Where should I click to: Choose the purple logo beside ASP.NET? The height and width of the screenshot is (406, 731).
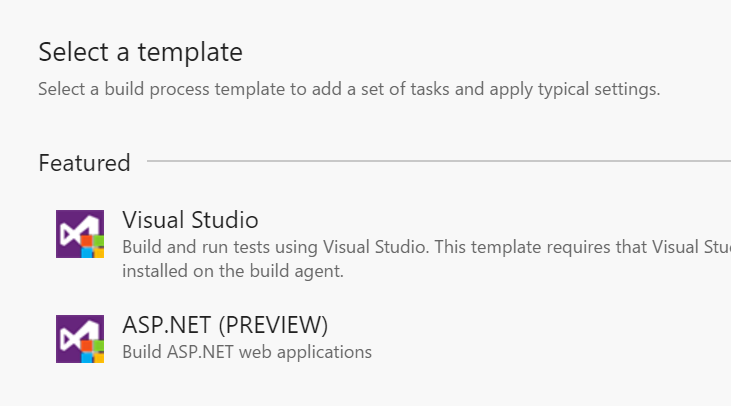coord(80,338)
